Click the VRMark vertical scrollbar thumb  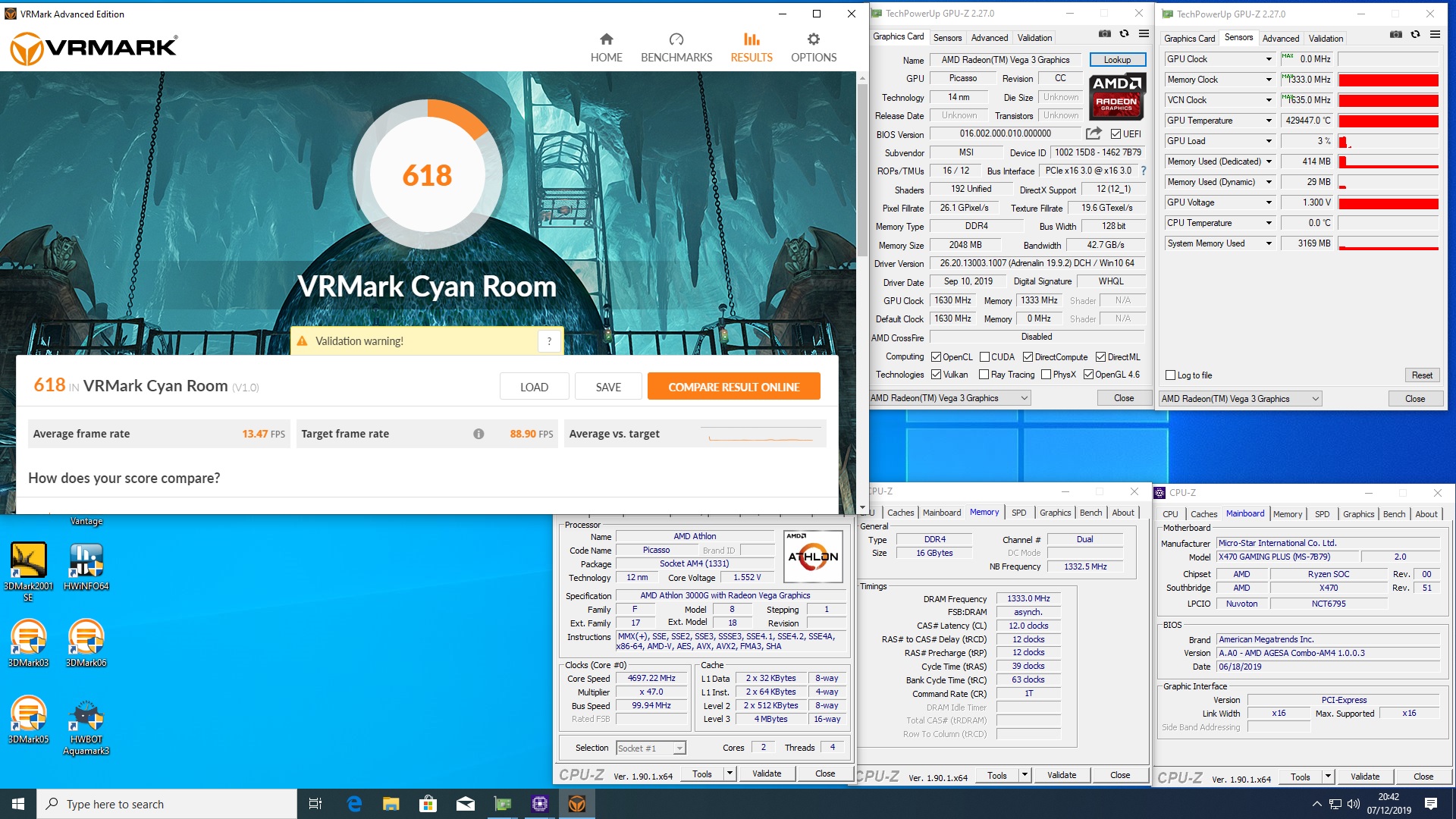(x=862, y=171)
